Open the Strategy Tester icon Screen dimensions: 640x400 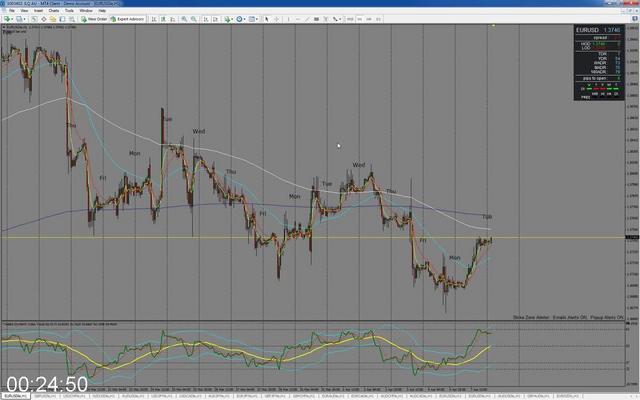point(72,19)
